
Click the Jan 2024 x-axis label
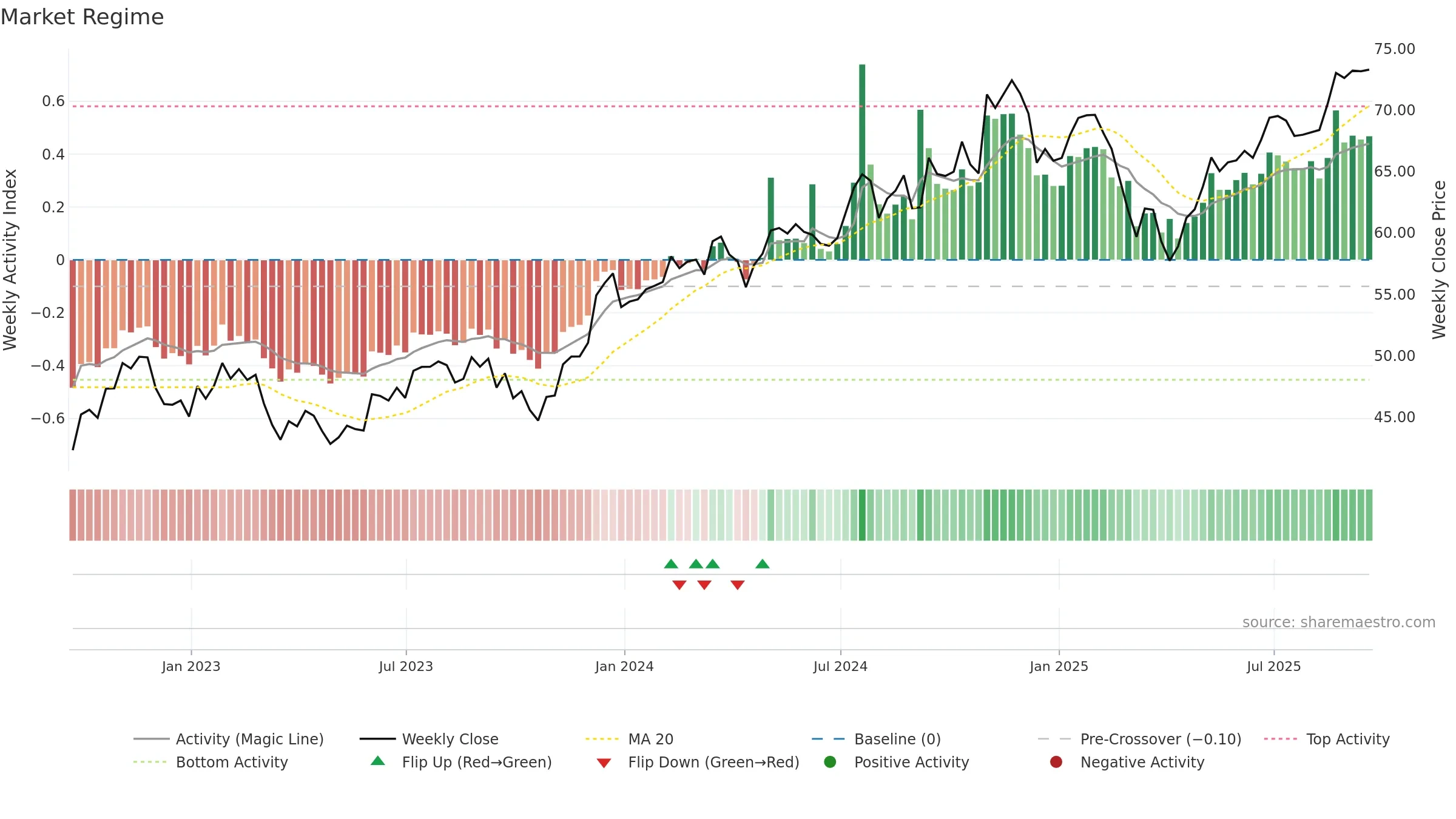coord(624,666)
